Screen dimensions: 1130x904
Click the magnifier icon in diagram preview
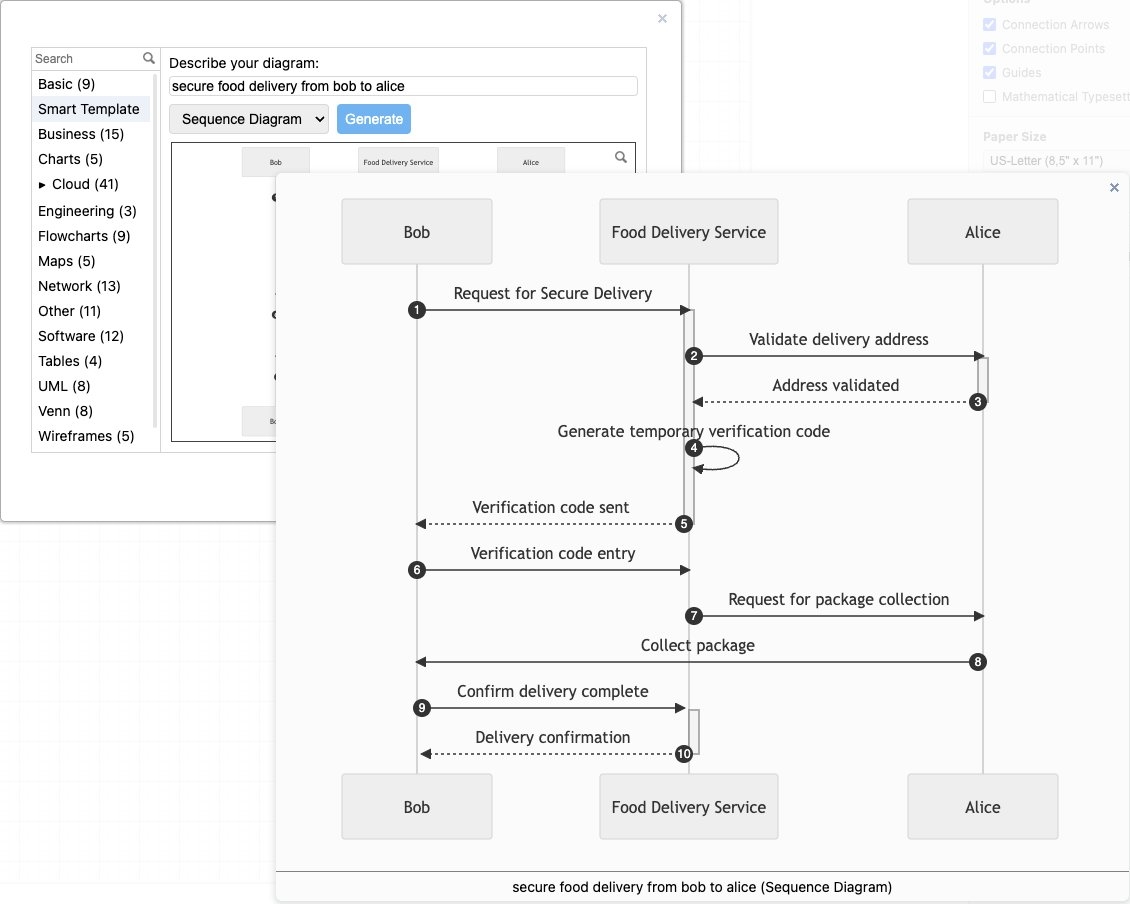[621, 157]
